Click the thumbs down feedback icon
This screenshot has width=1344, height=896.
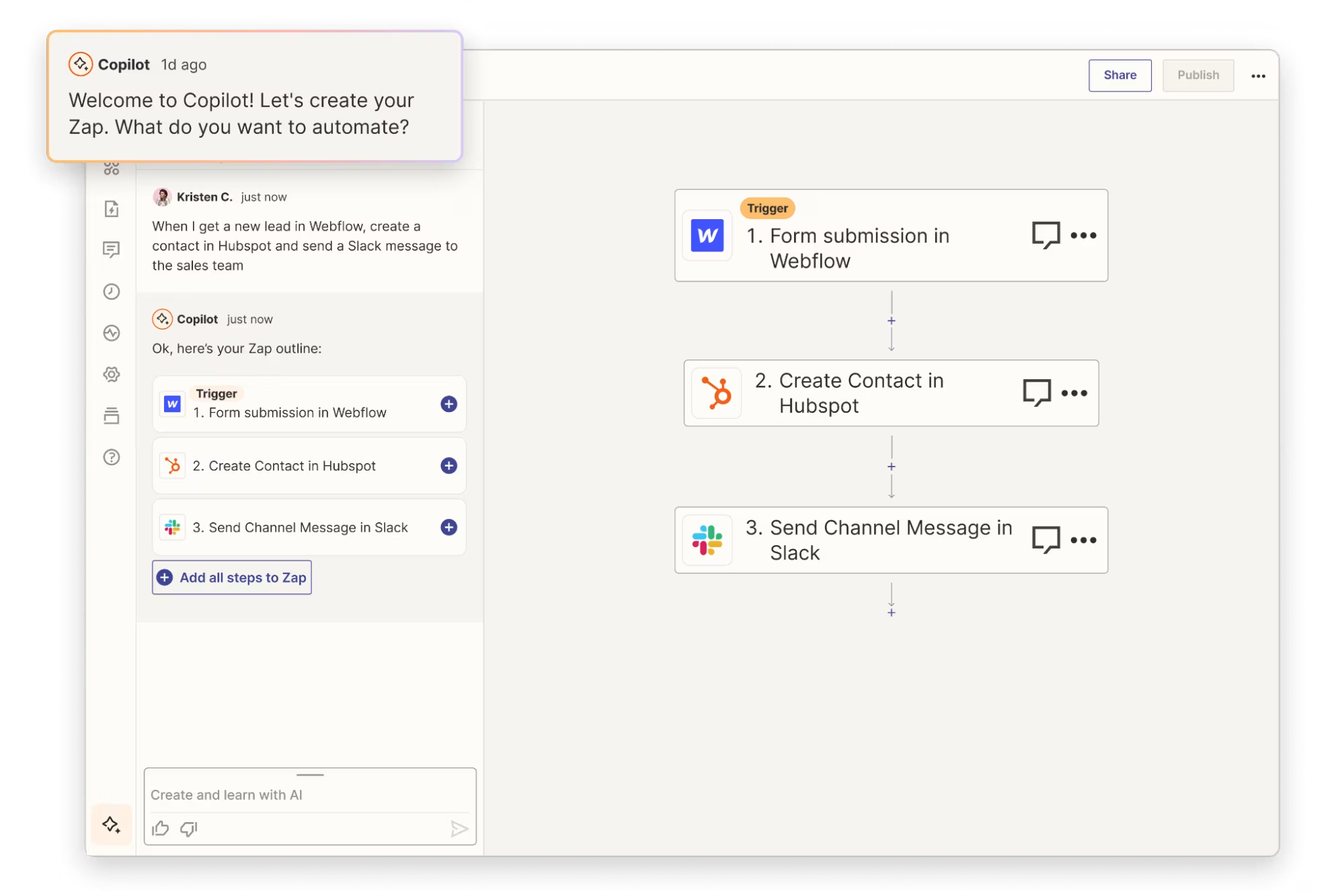click(189, 828)
